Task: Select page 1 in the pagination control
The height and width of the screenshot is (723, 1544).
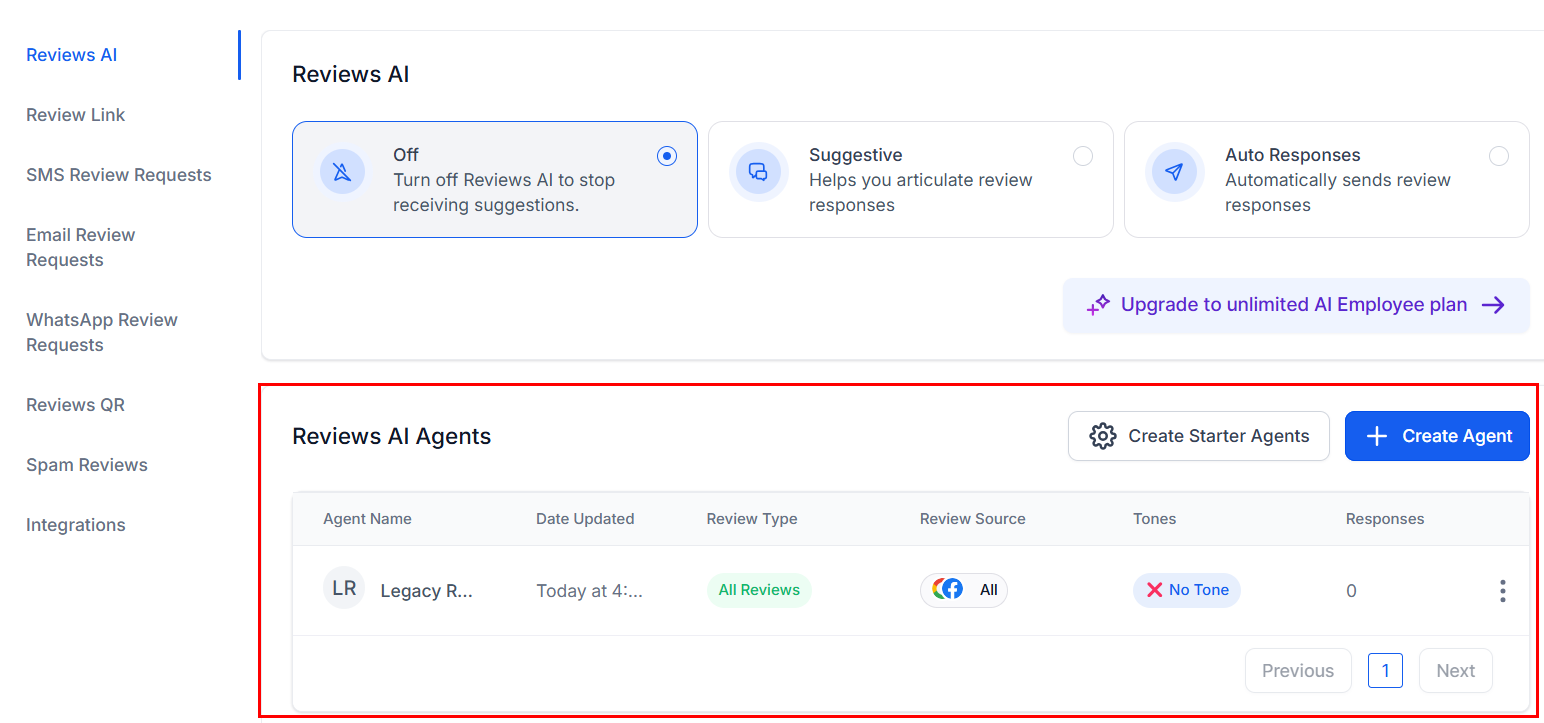Action: pyautogui.click(x=1385, y=670)
